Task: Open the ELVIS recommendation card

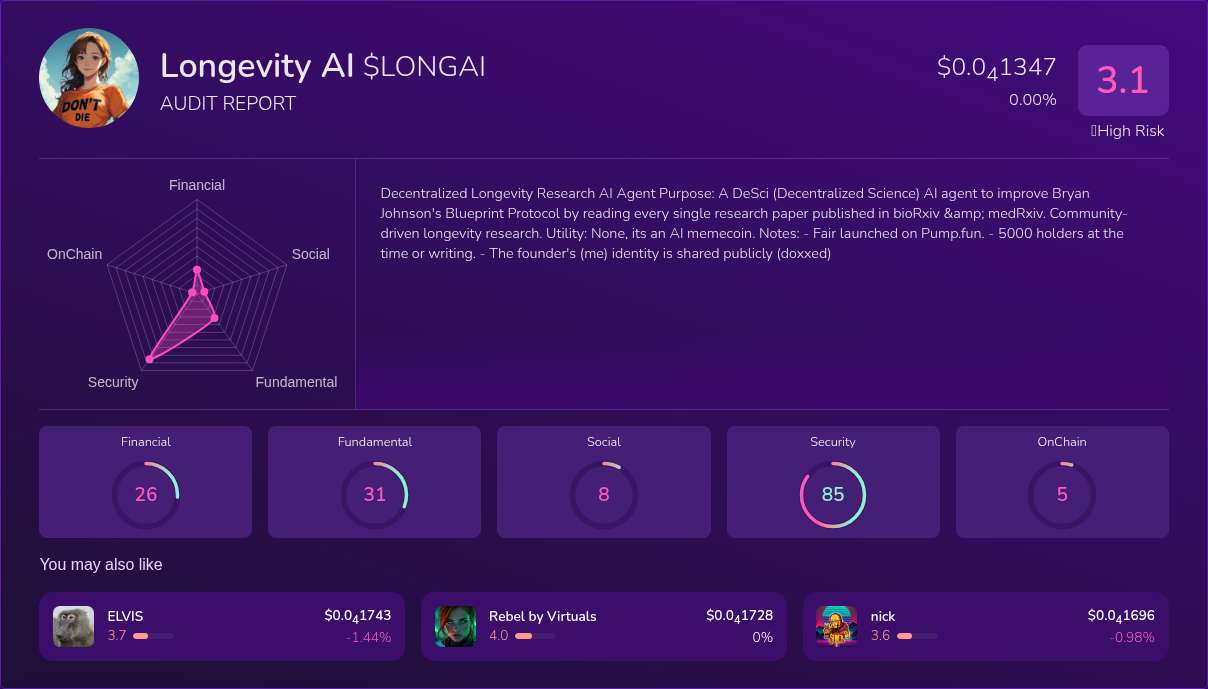Action: pos(221,626)
